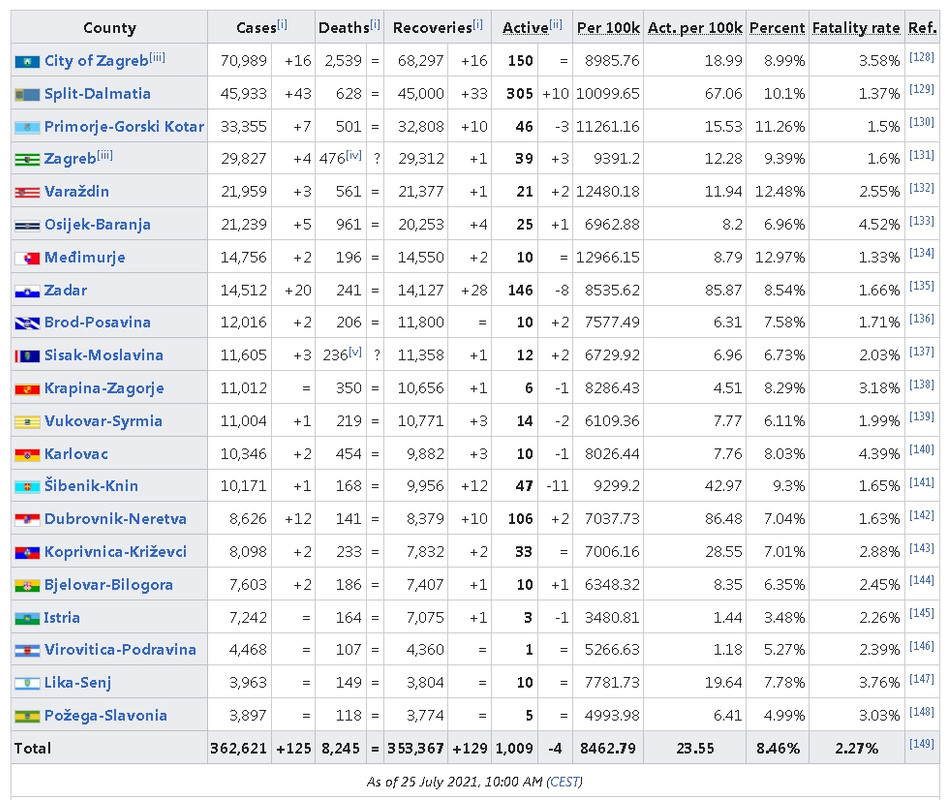
Task: Click the Lika-Senj flag icon
Action: coord(27,684)
